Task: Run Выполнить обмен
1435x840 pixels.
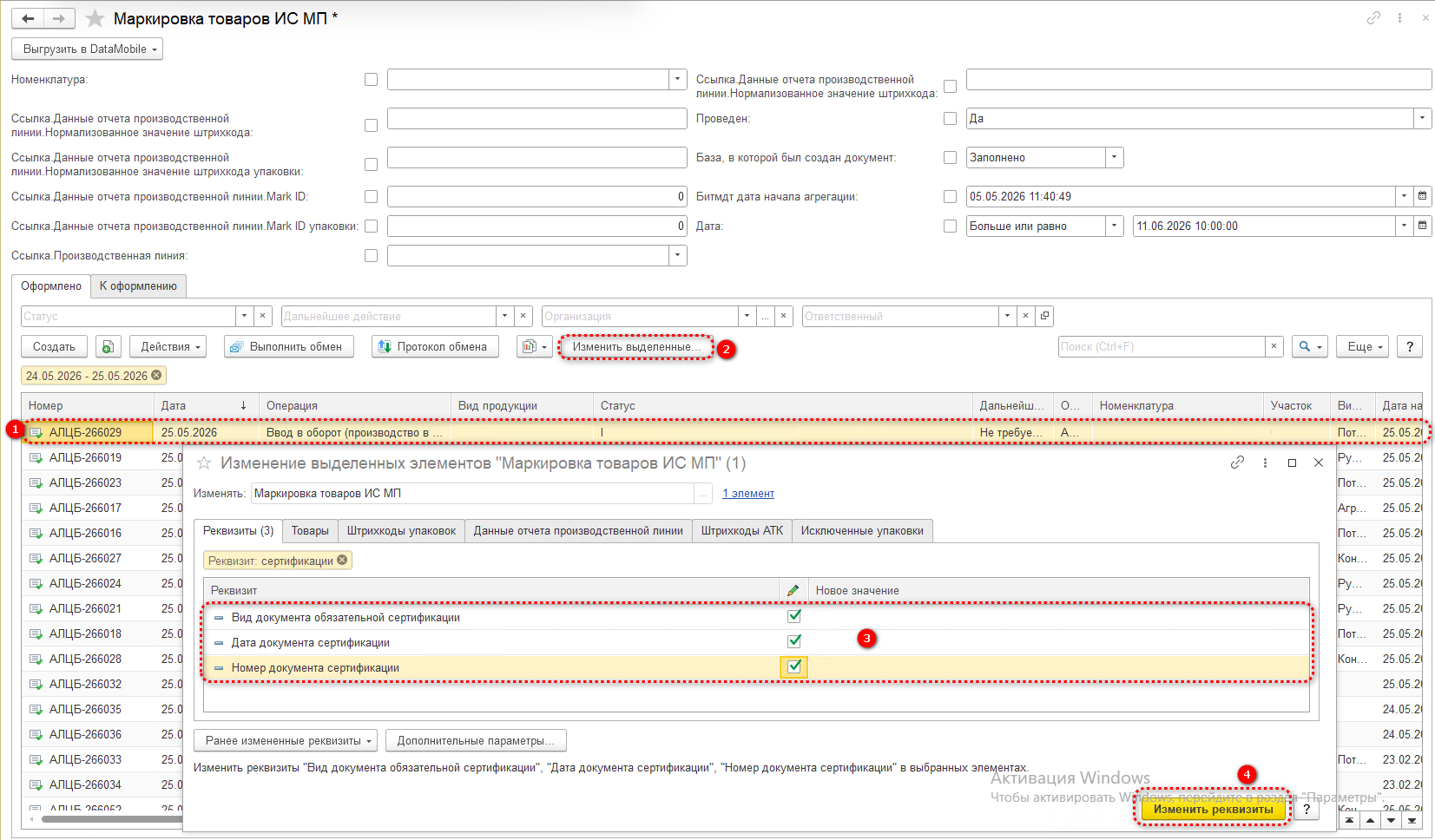Action: (289, 346)
